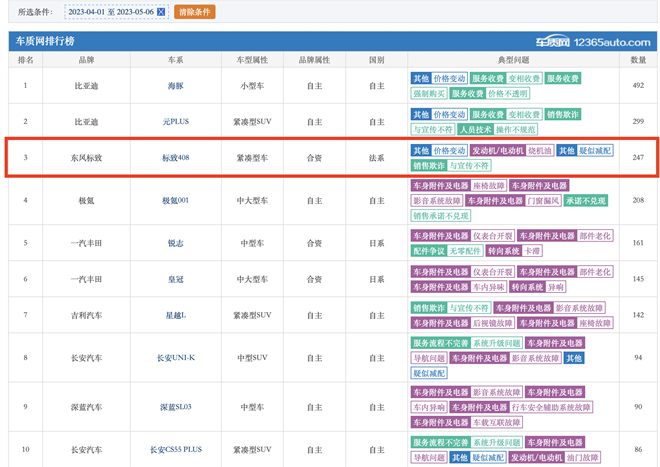Open the 标致408 car series link
The image size is (660, 467).
pyautogui.click(x=176, y=158)
